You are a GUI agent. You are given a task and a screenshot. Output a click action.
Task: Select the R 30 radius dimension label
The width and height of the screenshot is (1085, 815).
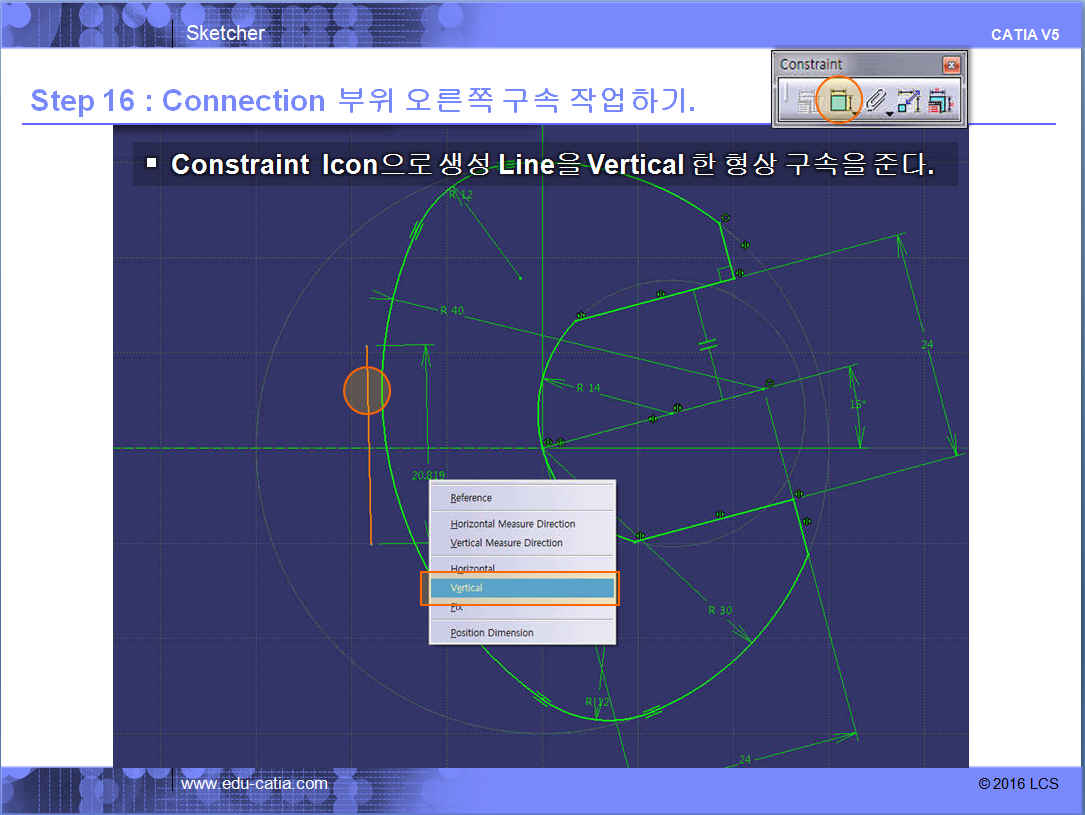click(720, 610)
